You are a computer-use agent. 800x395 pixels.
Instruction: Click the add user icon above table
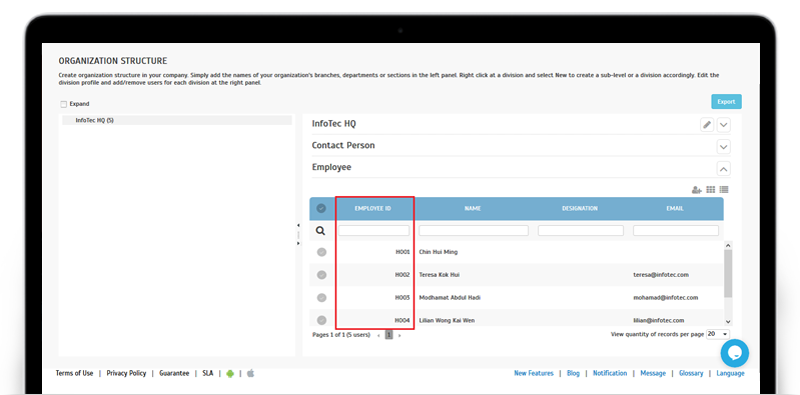pyautogui.click(x=696, y=190)
